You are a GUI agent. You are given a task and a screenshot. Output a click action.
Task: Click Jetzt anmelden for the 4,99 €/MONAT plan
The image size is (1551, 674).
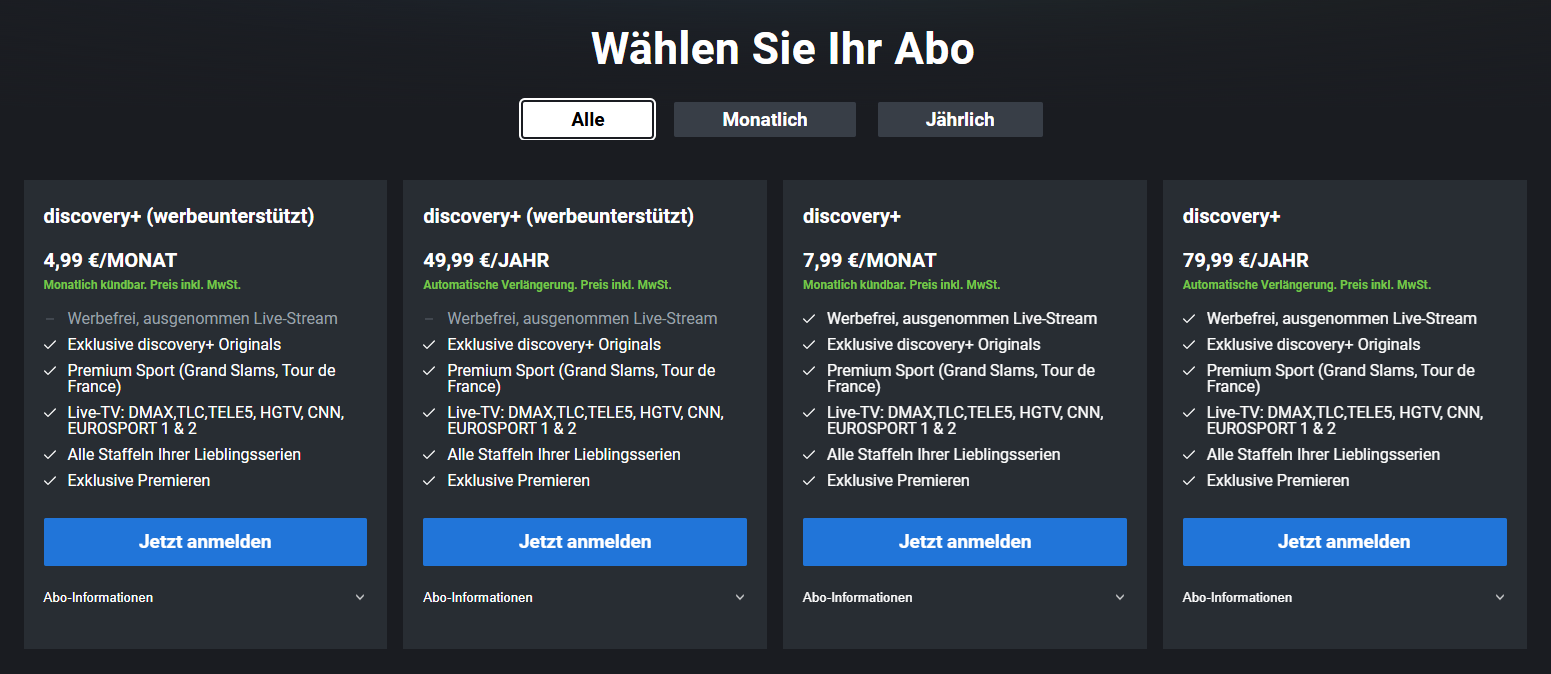[x=205, y=542]
